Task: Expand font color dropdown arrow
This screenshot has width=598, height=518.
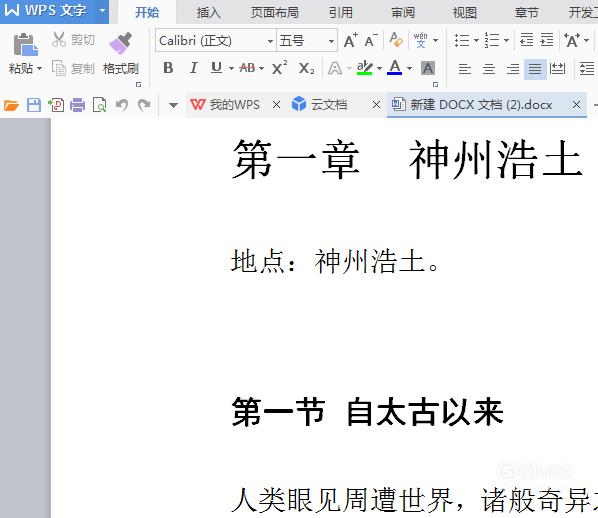Action: pyautogui.click(x=409, y=69)
